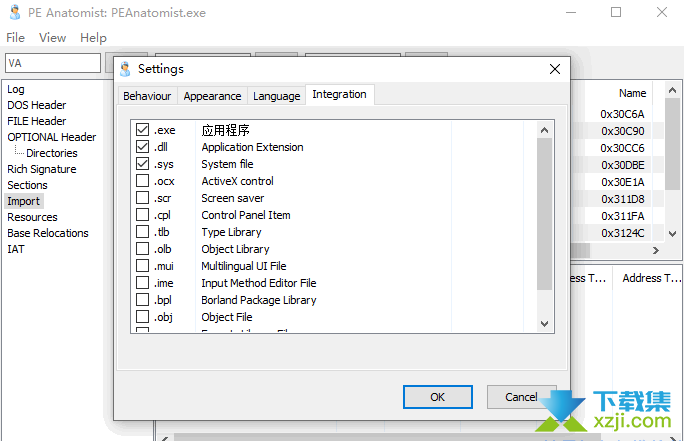
Task: Click main window list scroll-down arrow
Action: [x=672, y=234]
